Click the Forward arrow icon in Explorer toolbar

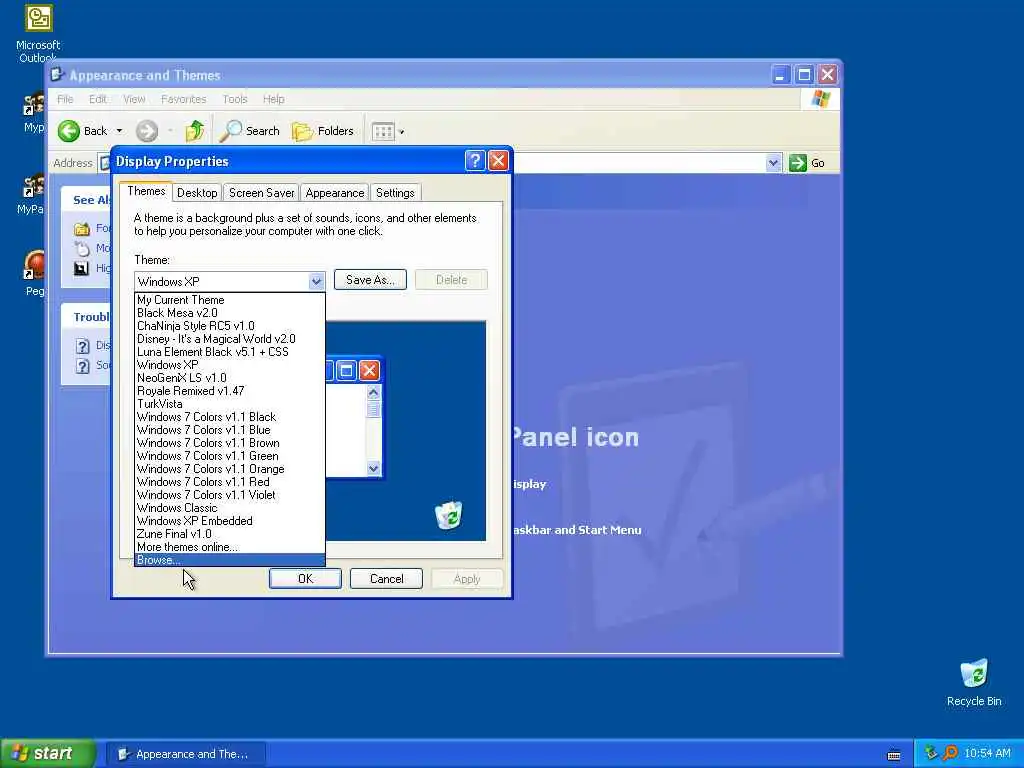[147, 131]
